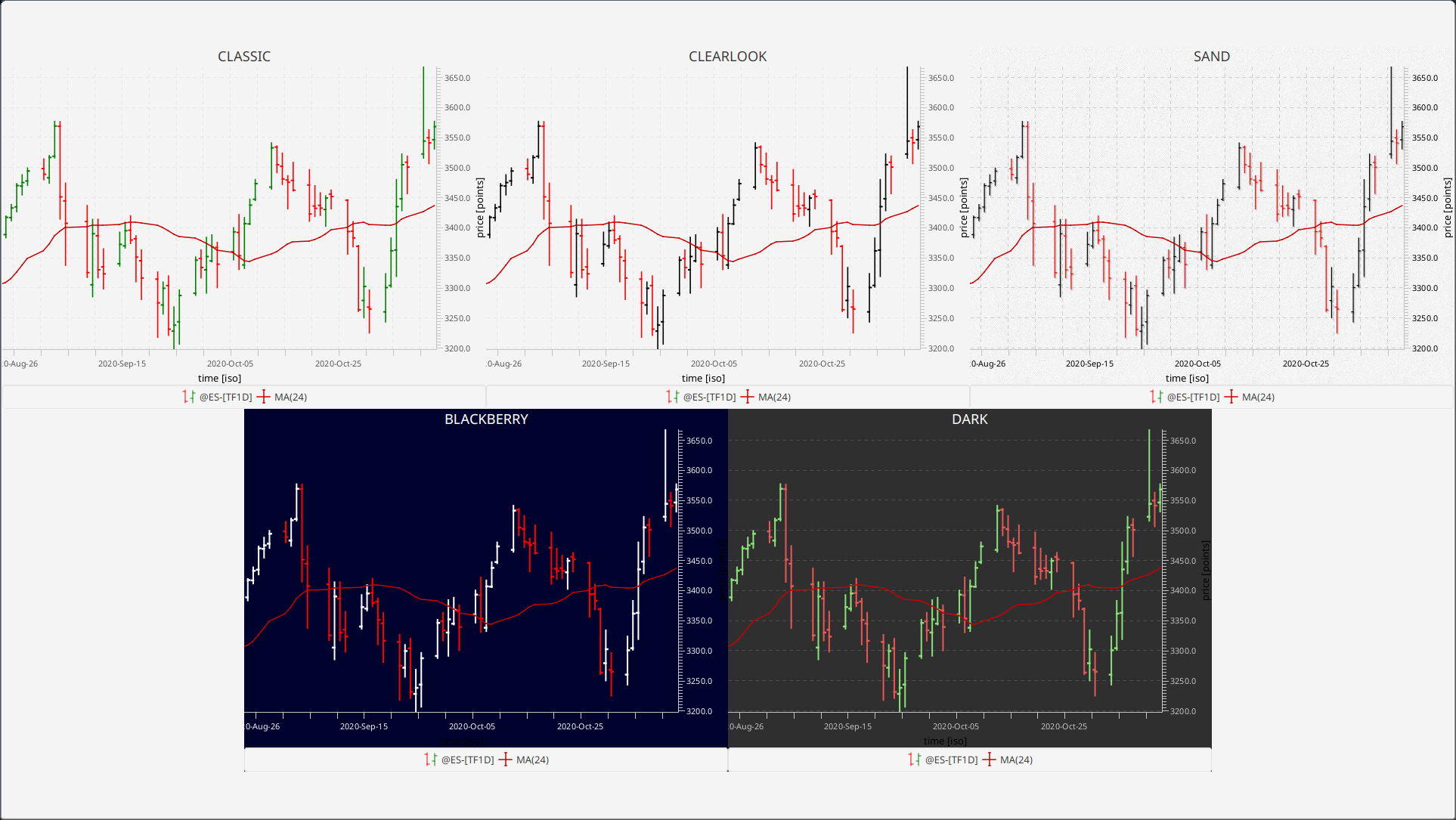This screenshot has height=820, width=1456.
Task: Toggle MA(24) label in BLACKBERRY legend
Action: [x=532, y=760]
